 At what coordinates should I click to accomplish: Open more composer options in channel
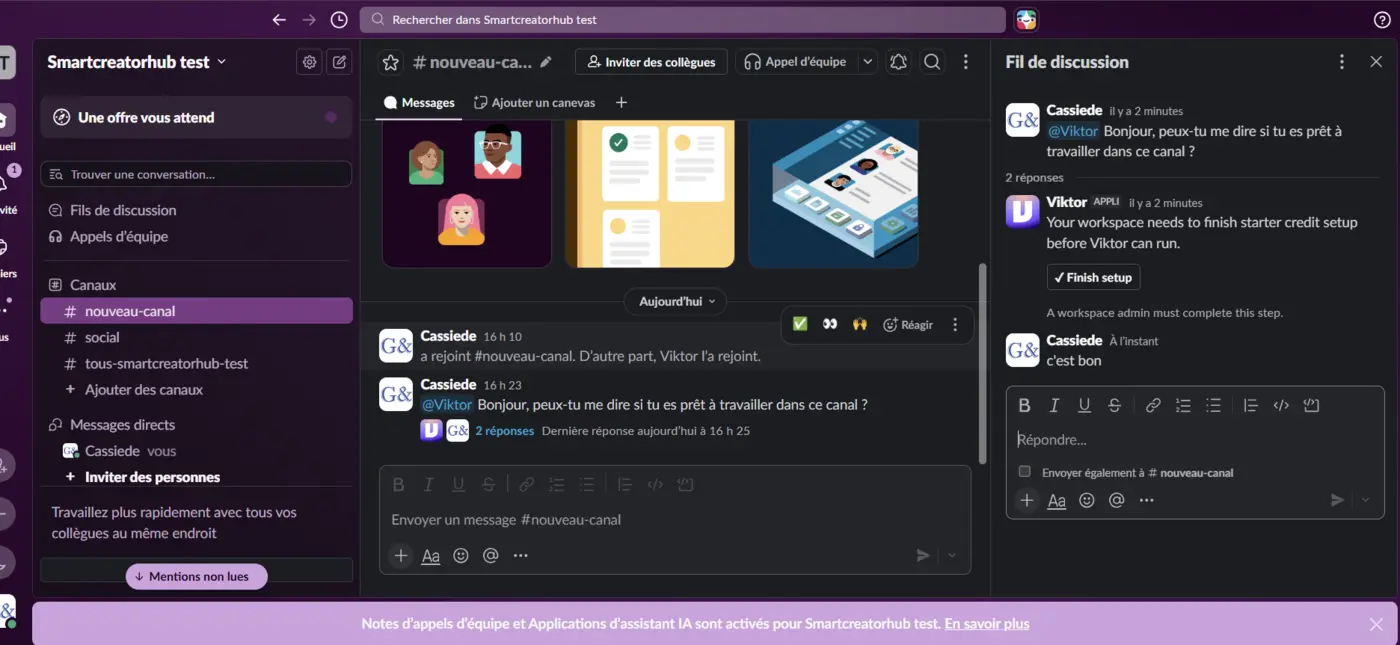[x=521, y=555]
